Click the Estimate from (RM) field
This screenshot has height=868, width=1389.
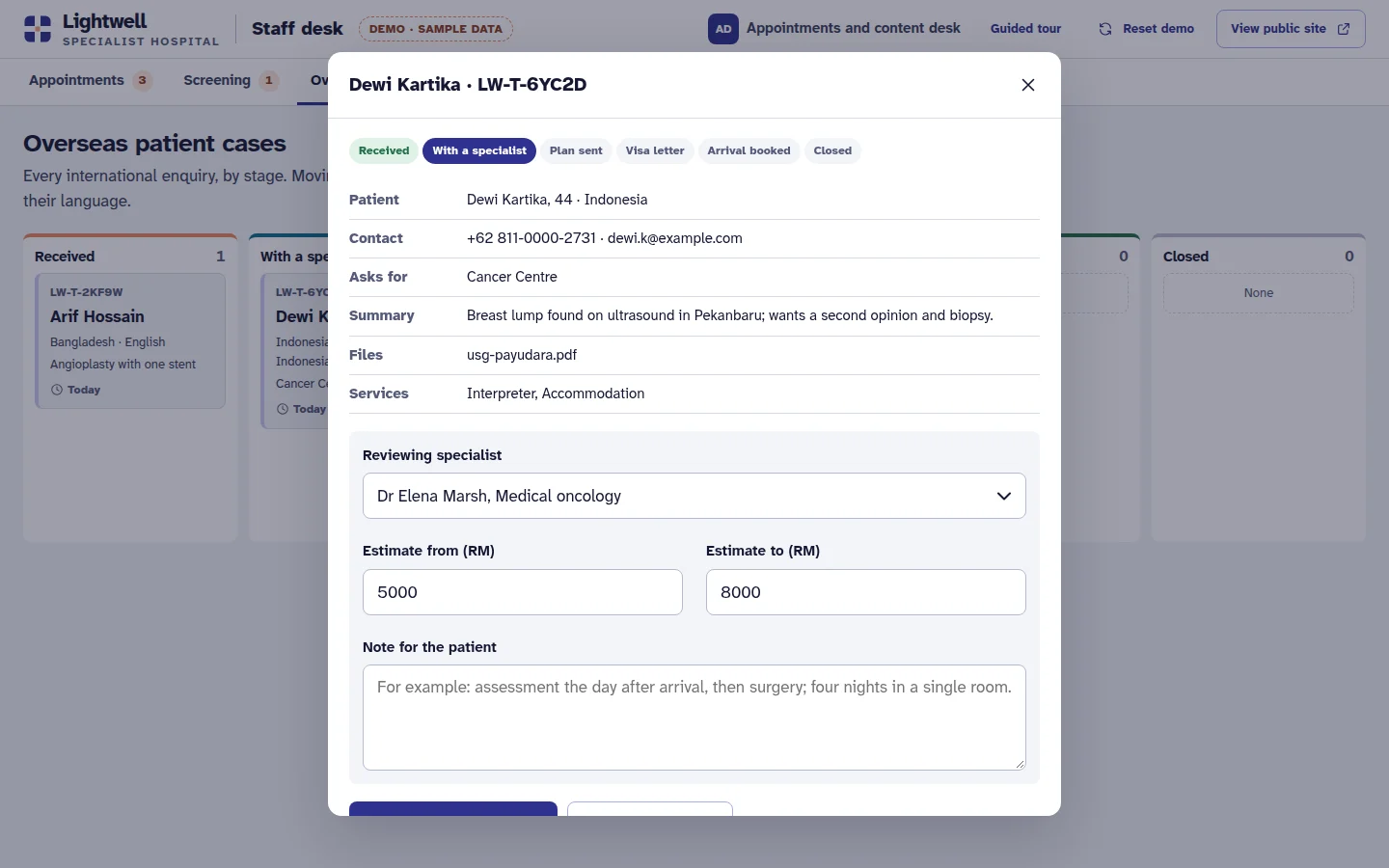(523, 592)
